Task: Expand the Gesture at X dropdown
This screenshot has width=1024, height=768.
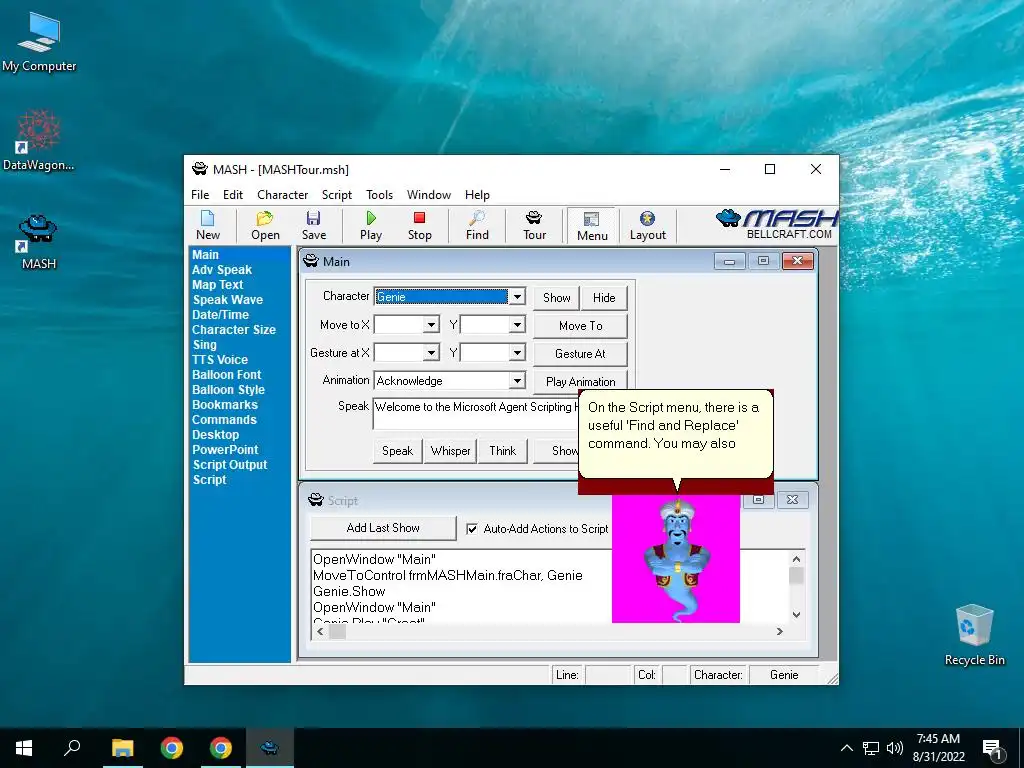Action: click(x=431, y=353)
